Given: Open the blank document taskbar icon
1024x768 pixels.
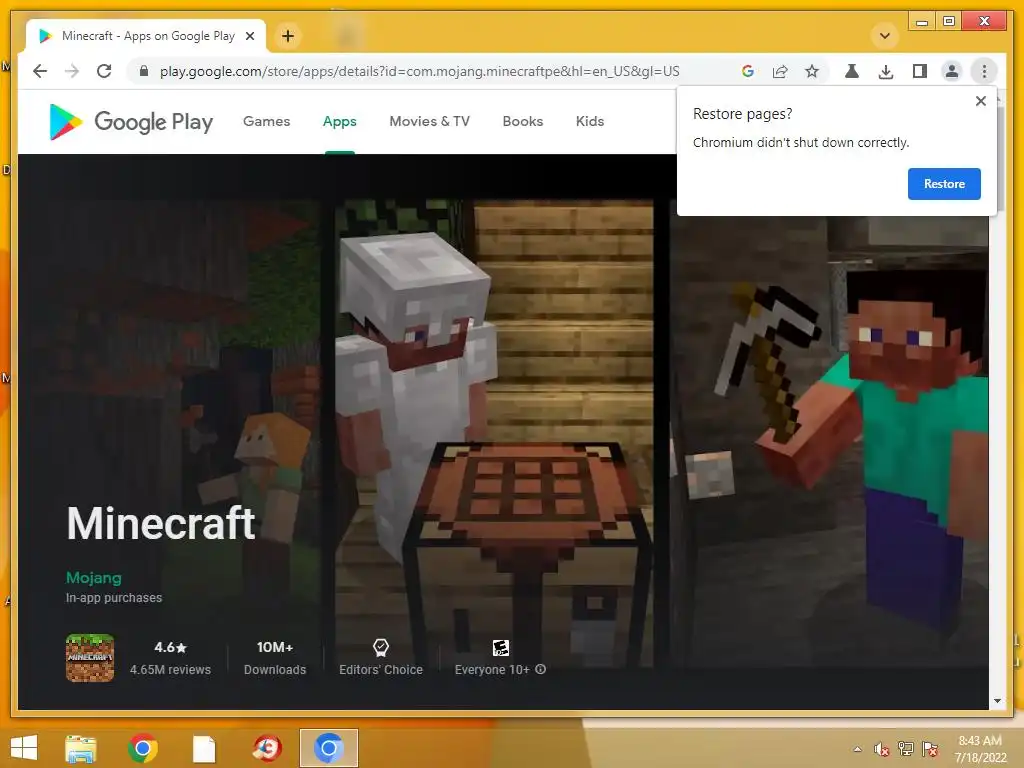Looking at the screenshot, I should pyautogui.click(x=204, y=748).
